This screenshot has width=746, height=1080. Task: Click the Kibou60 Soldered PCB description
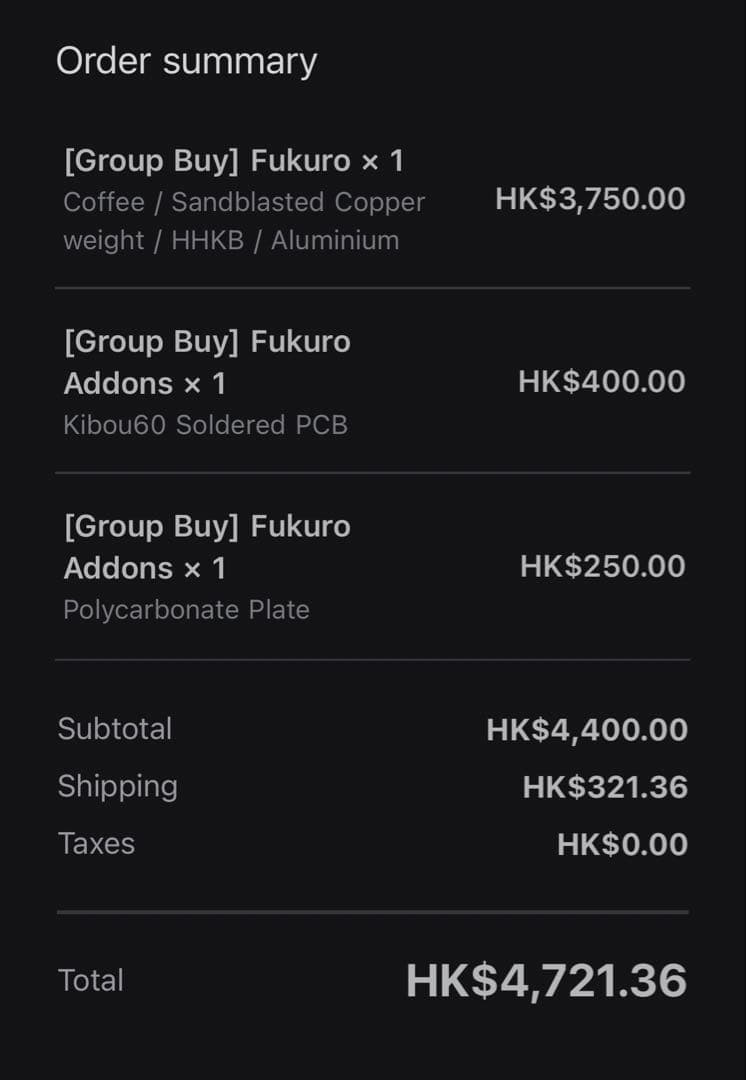205,425
